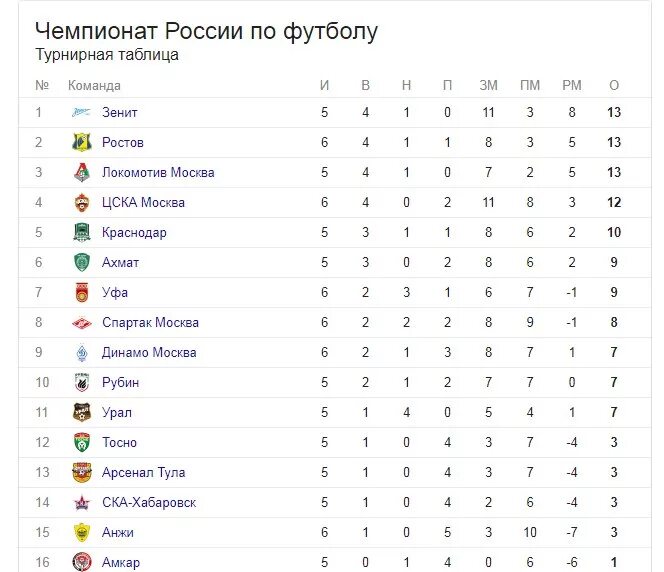
Task: Open the Урал team link
Action: point(117,413)
